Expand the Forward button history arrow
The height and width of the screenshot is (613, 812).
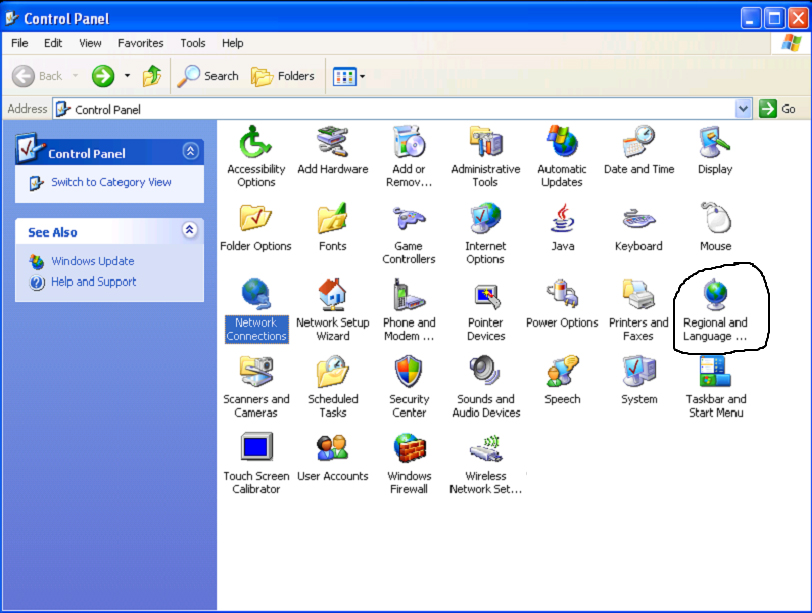pos(127,76)
